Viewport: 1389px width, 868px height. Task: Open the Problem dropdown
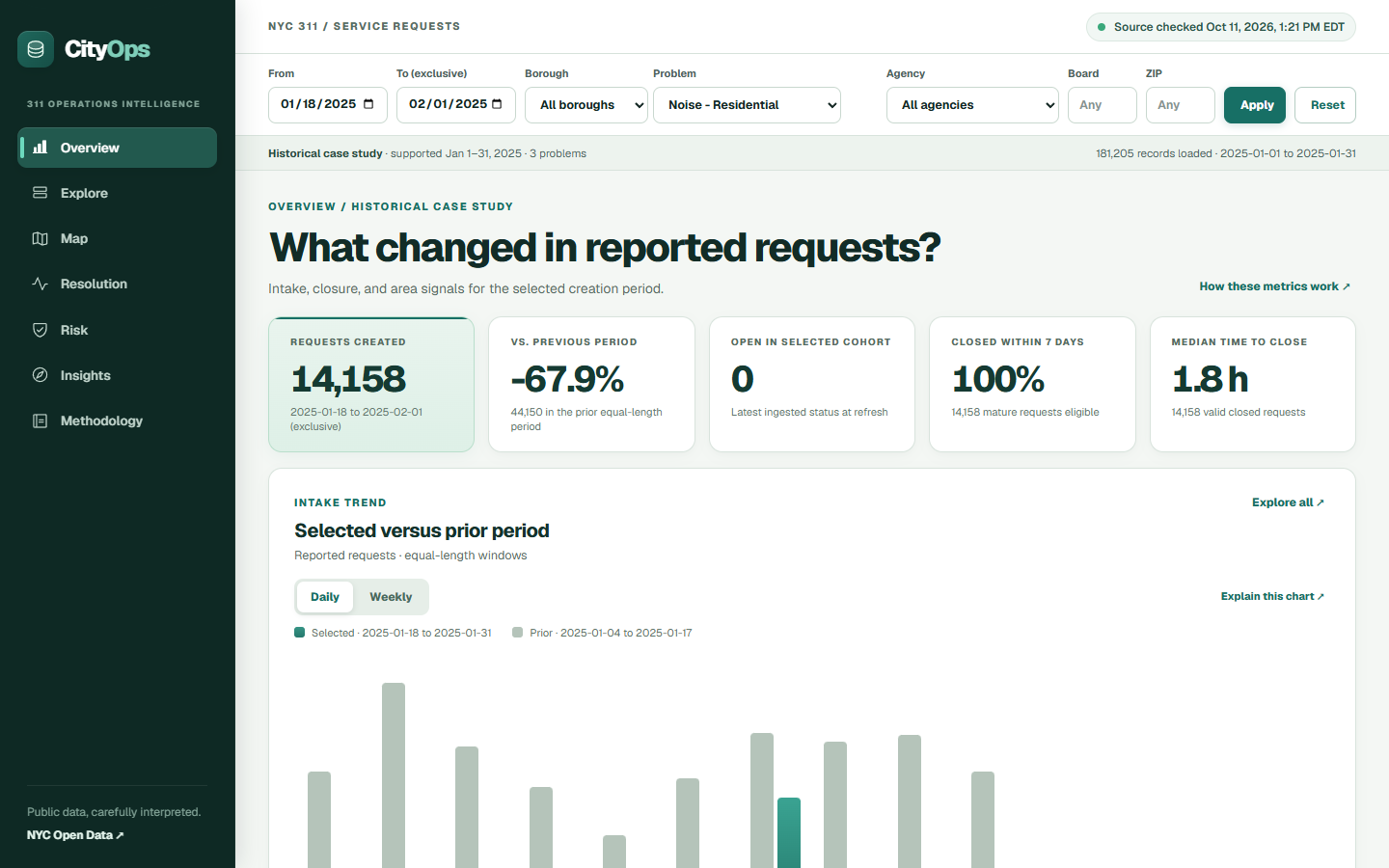click(x=747, y=105)
